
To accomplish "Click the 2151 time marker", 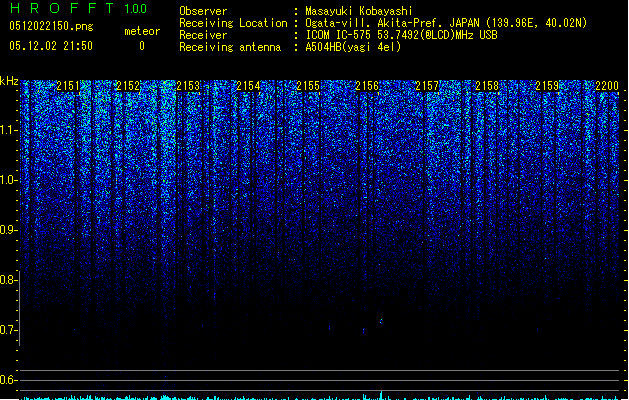I will click(x=68, y=86).
